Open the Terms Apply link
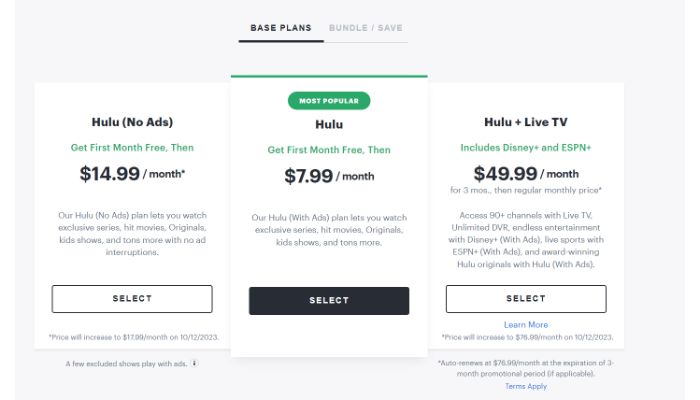Image resolution: width=700 pixels, height=400 pixels. point(526,386)
